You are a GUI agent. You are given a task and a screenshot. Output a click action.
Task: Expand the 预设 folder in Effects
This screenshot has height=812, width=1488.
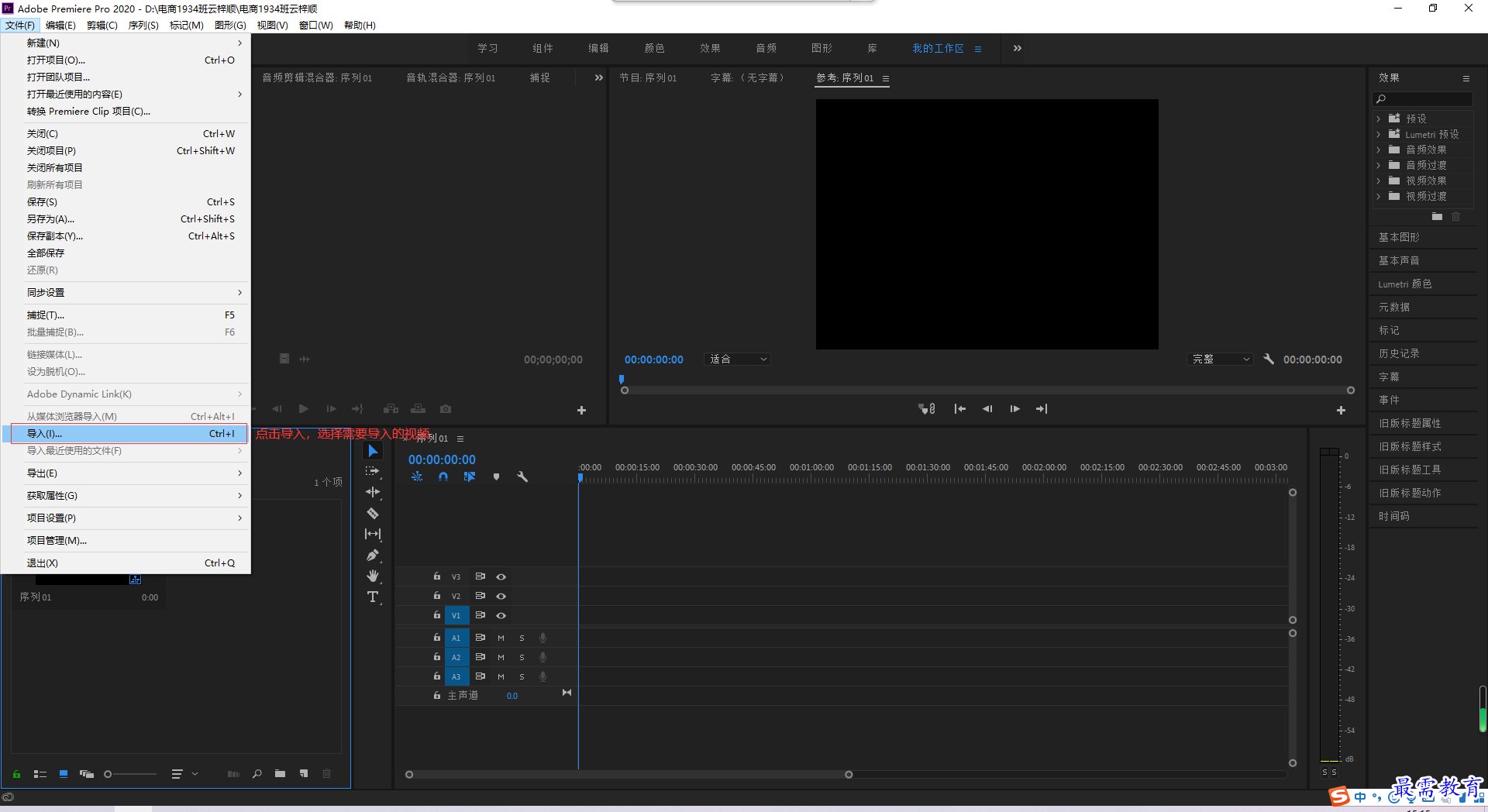[x=1378, y=119]
